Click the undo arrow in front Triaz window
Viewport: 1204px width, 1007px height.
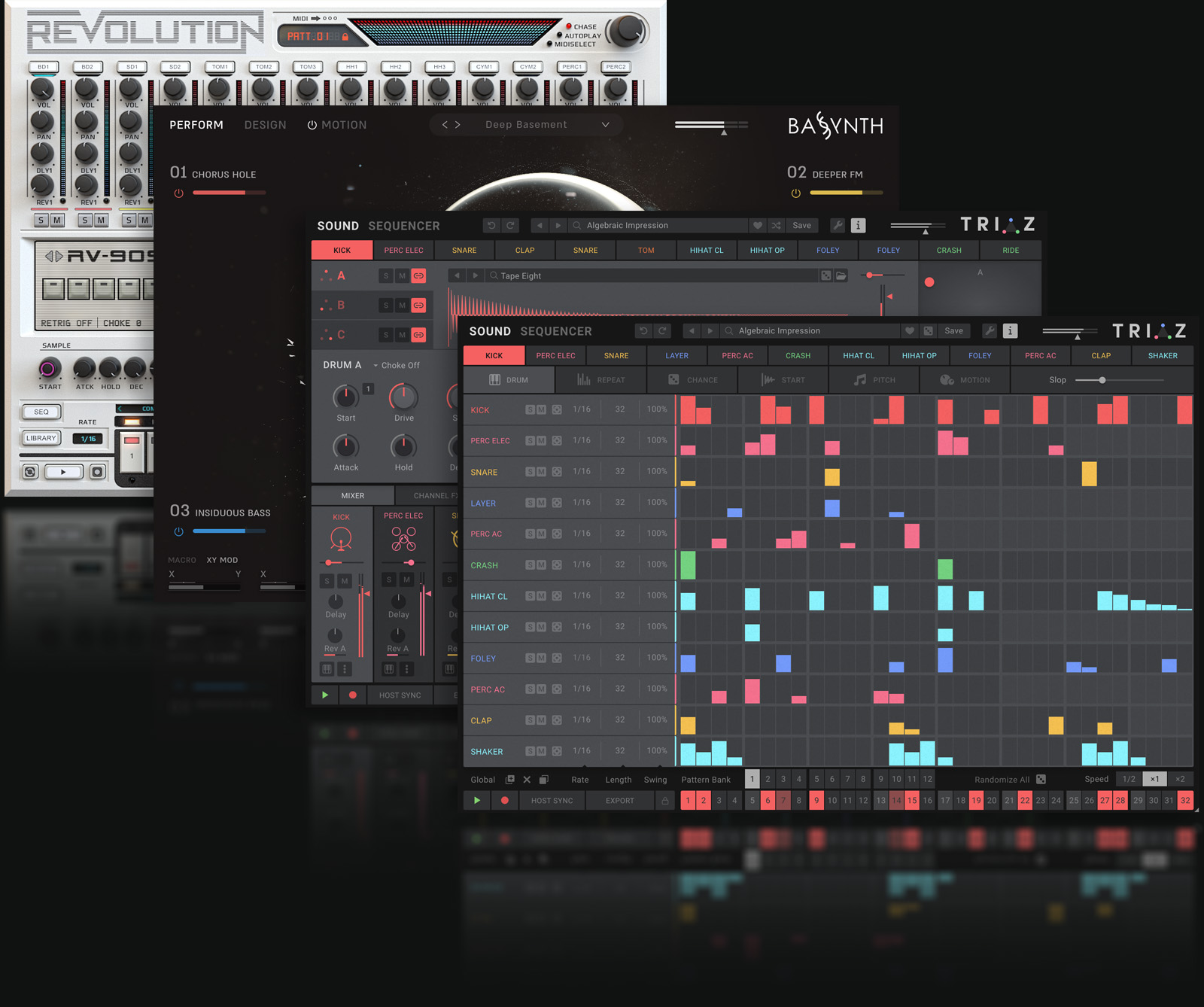643,330
